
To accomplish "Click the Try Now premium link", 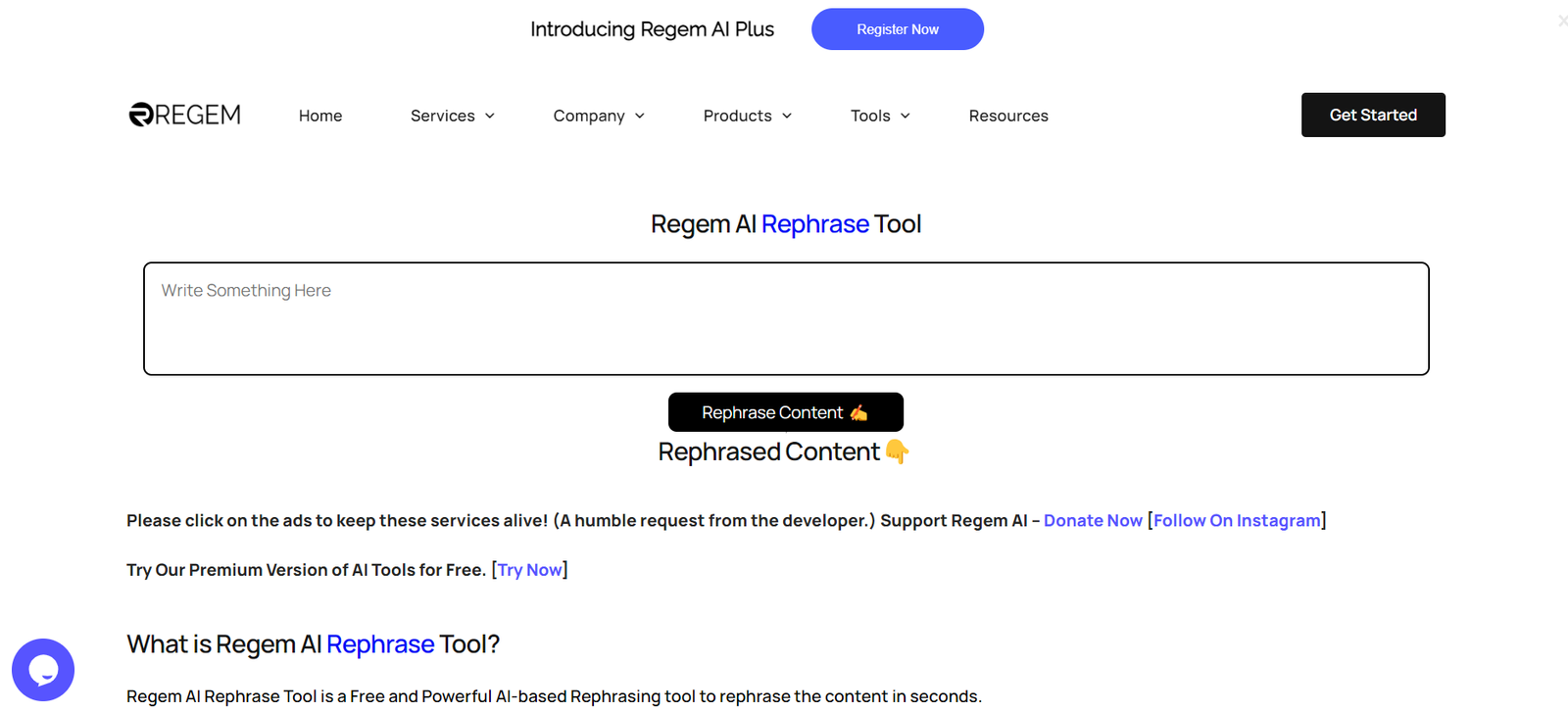I will point(529,570).
